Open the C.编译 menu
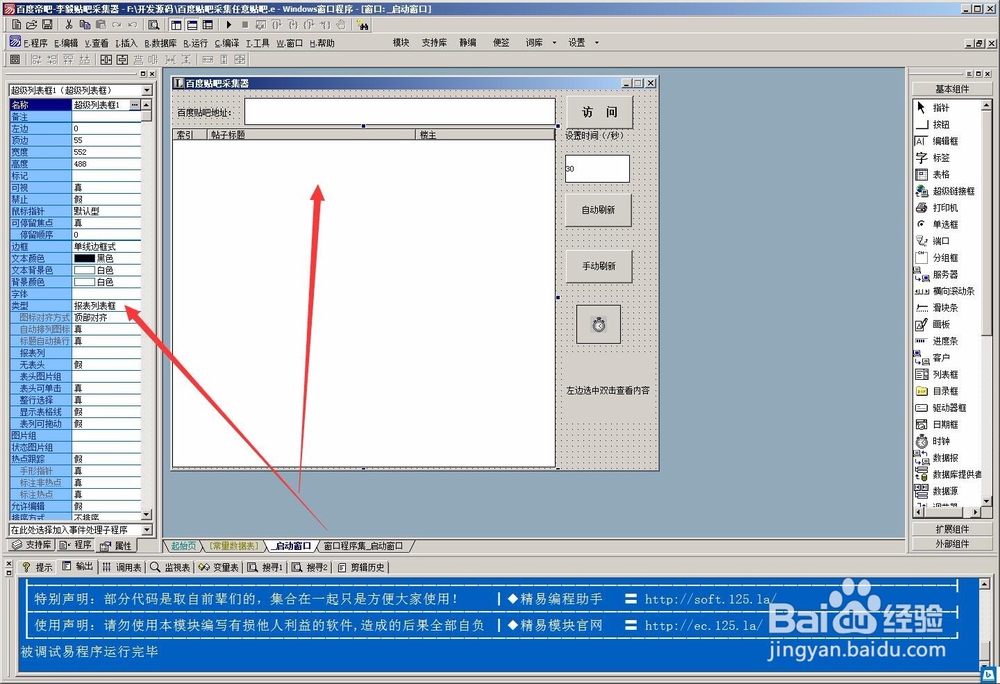The image size is (1000, 684). (226, 43)
